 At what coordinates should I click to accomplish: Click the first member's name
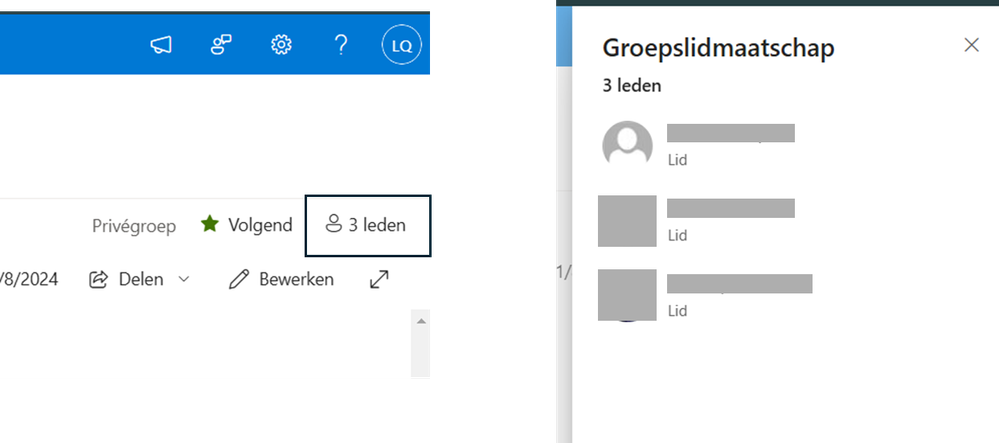[x=730, y=134]
